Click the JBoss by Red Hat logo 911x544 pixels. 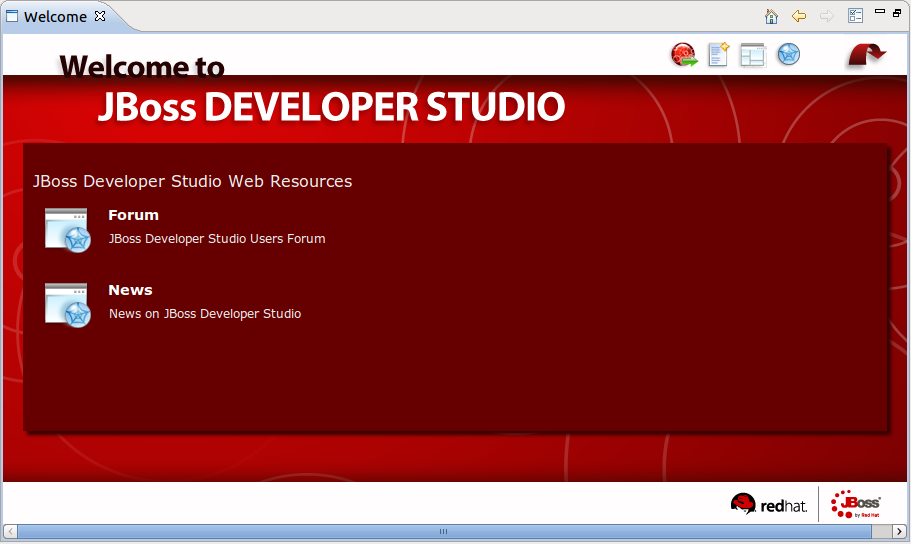point(855,504)
